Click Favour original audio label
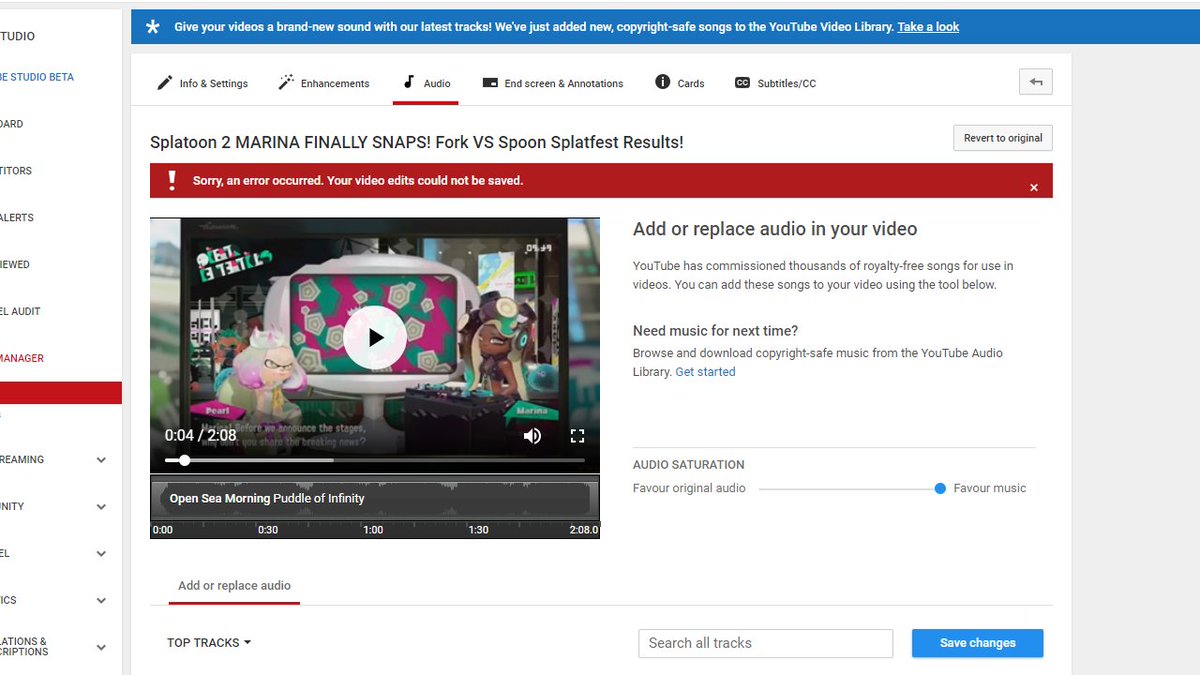 [x=689, y=488]
